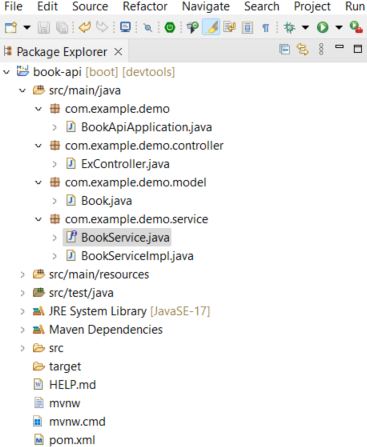Maximize the Package Explorer view
The width and height of the screenshot is (367, 447).
(358, 49)
